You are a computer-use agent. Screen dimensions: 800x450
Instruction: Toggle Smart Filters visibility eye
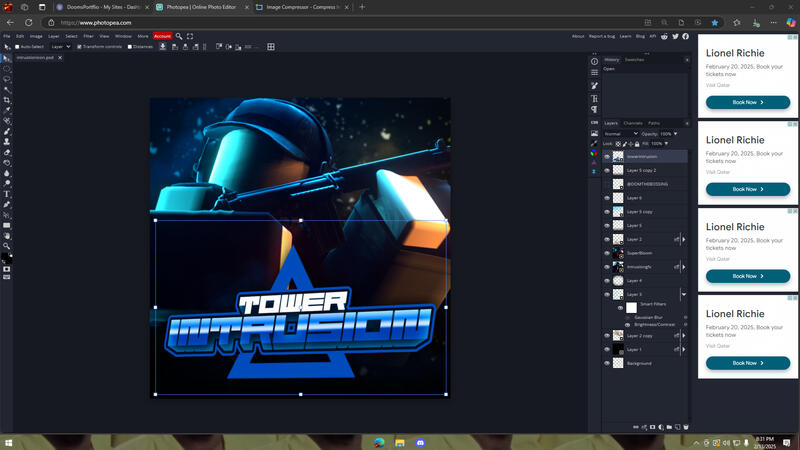[x=620, y=308]
